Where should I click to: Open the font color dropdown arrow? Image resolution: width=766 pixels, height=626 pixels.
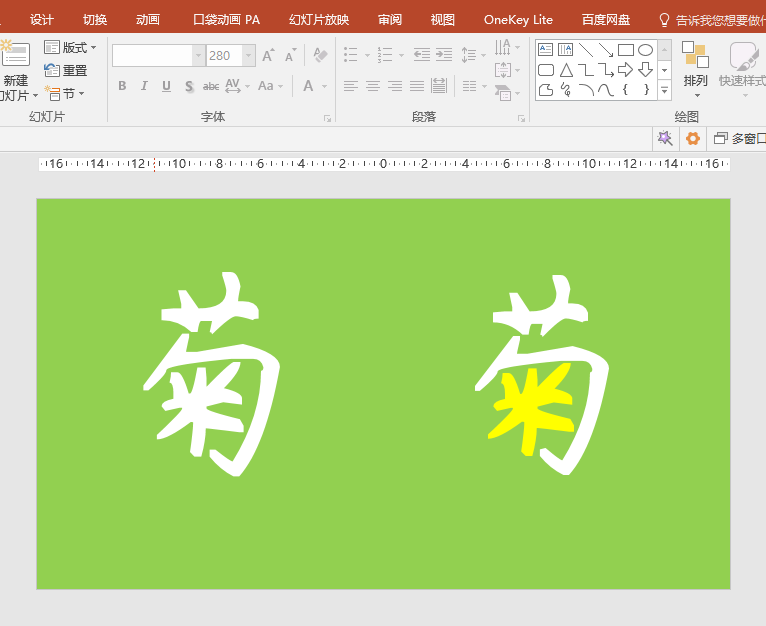[324, 86]
